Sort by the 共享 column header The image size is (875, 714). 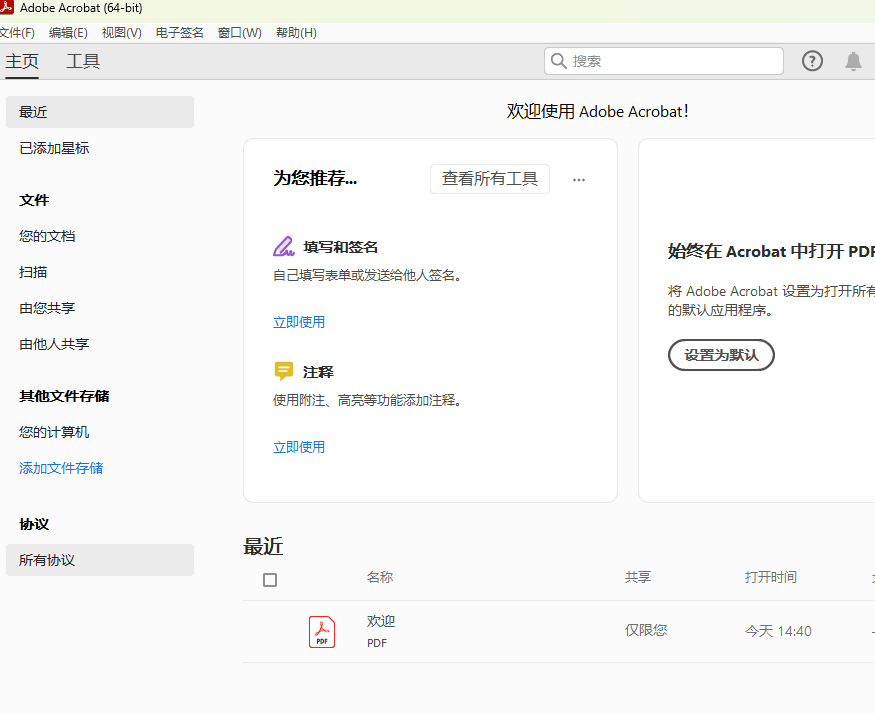tap(638, 577)
